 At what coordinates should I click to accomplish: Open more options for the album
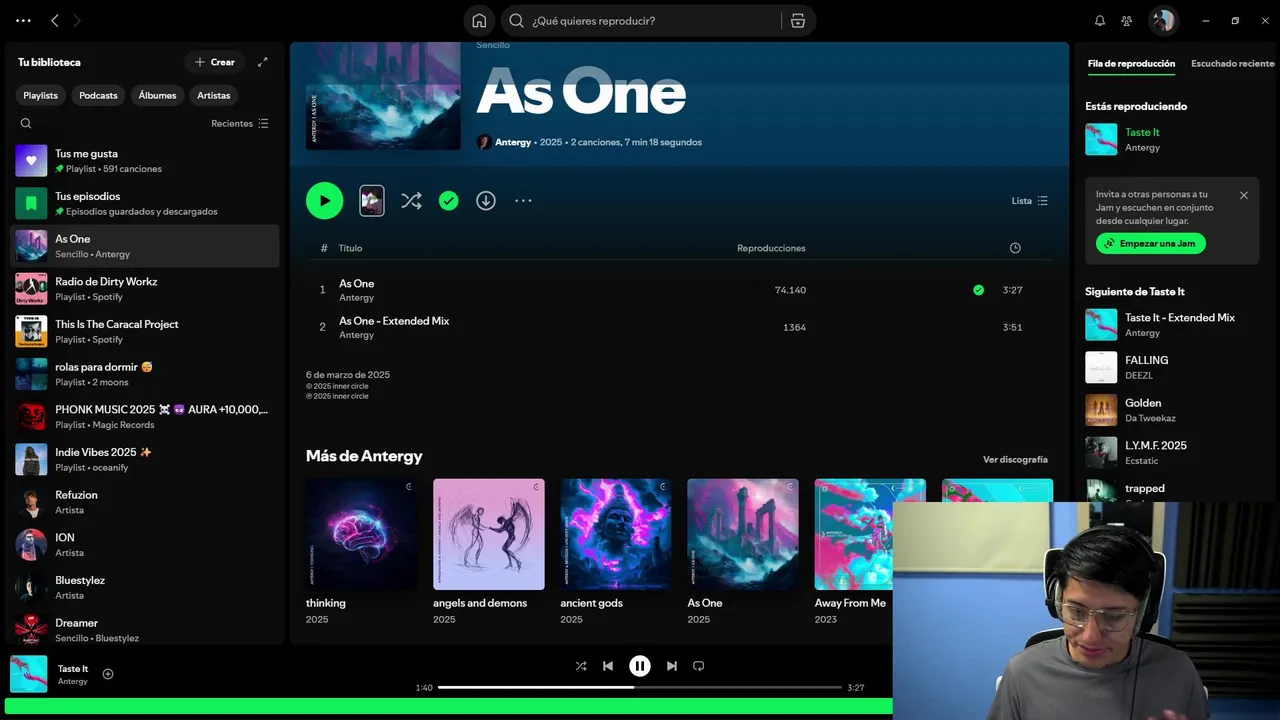(x=523, y=200)
